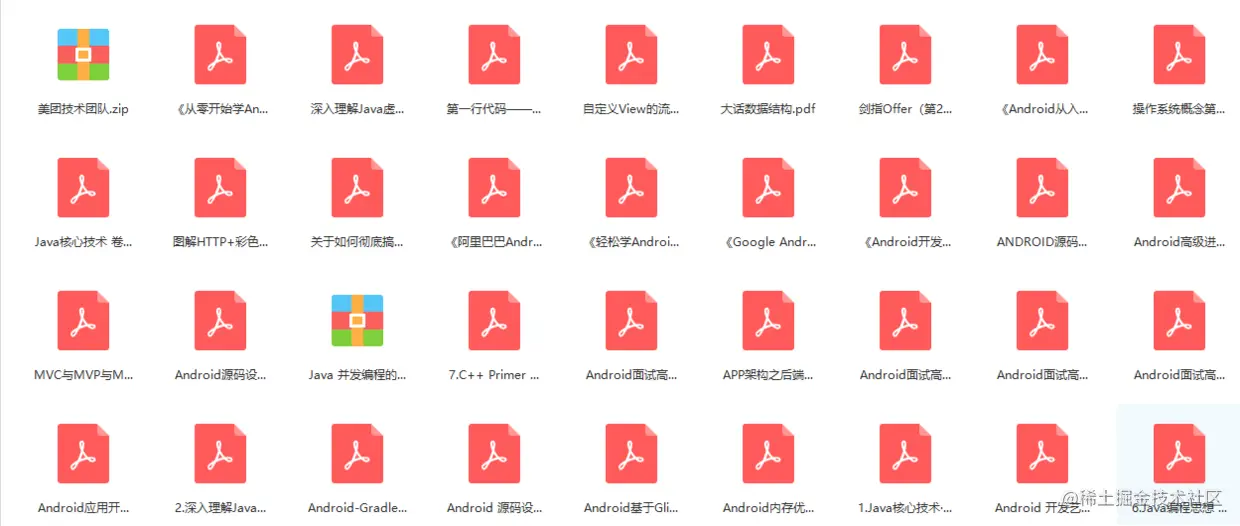The height and width of the screenshot is (526, 1240).
Task: Select the Android-Gradle... PDF icon
Action: point(357,453)
